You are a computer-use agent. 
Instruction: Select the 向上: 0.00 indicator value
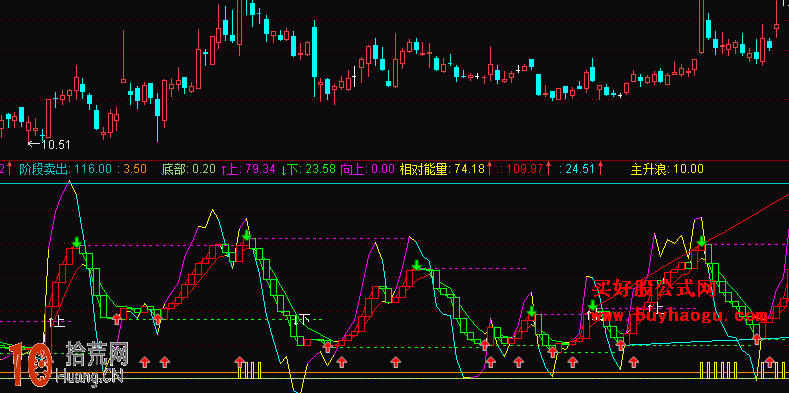(x=367, y=169)
